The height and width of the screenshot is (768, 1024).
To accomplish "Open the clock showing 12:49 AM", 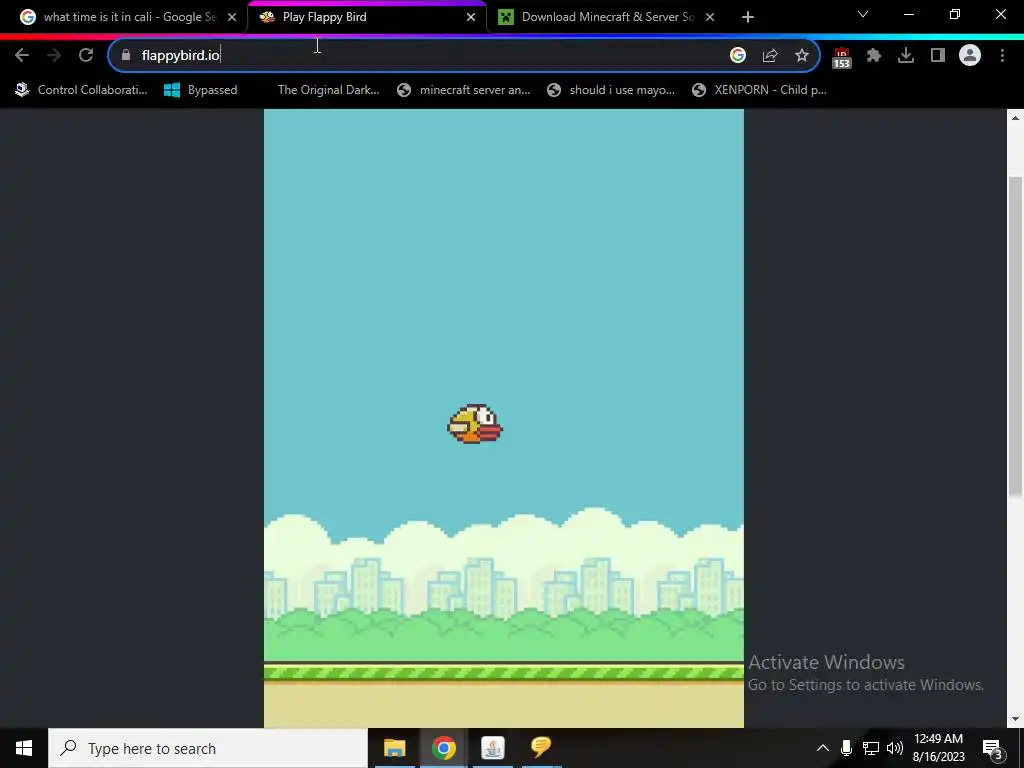I will click(x=938, y=748).
